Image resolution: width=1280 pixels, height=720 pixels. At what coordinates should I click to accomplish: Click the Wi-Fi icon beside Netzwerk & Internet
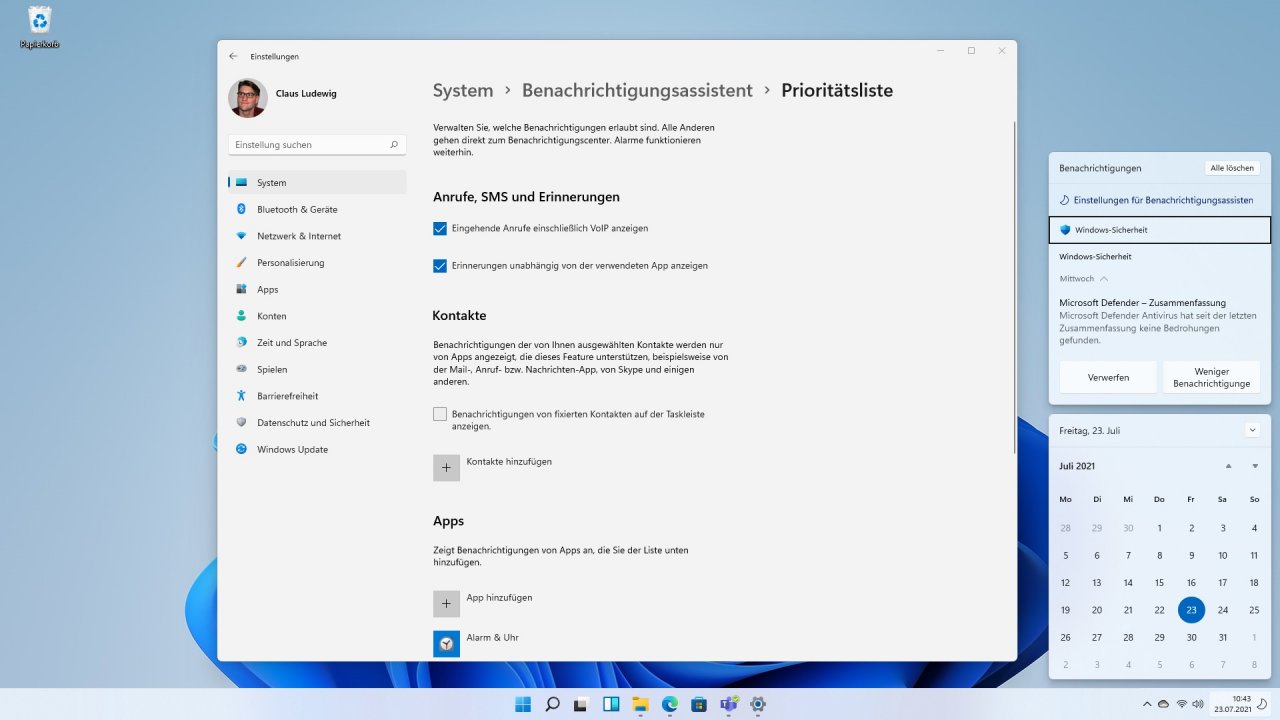[241, 236]
